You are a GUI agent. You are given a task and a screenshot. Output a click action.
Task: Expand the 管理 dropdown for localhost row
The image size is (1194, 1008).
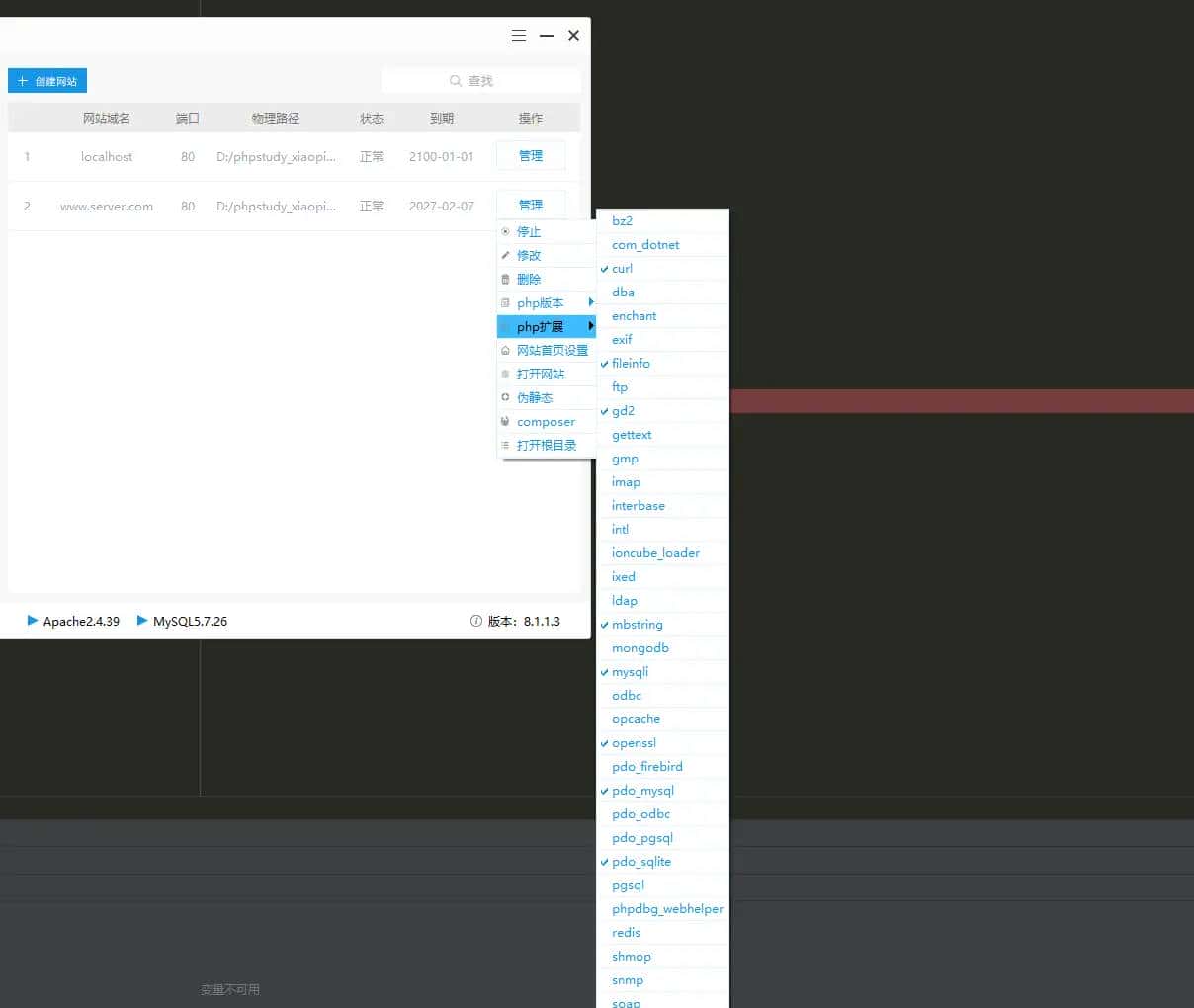point(531,155)
